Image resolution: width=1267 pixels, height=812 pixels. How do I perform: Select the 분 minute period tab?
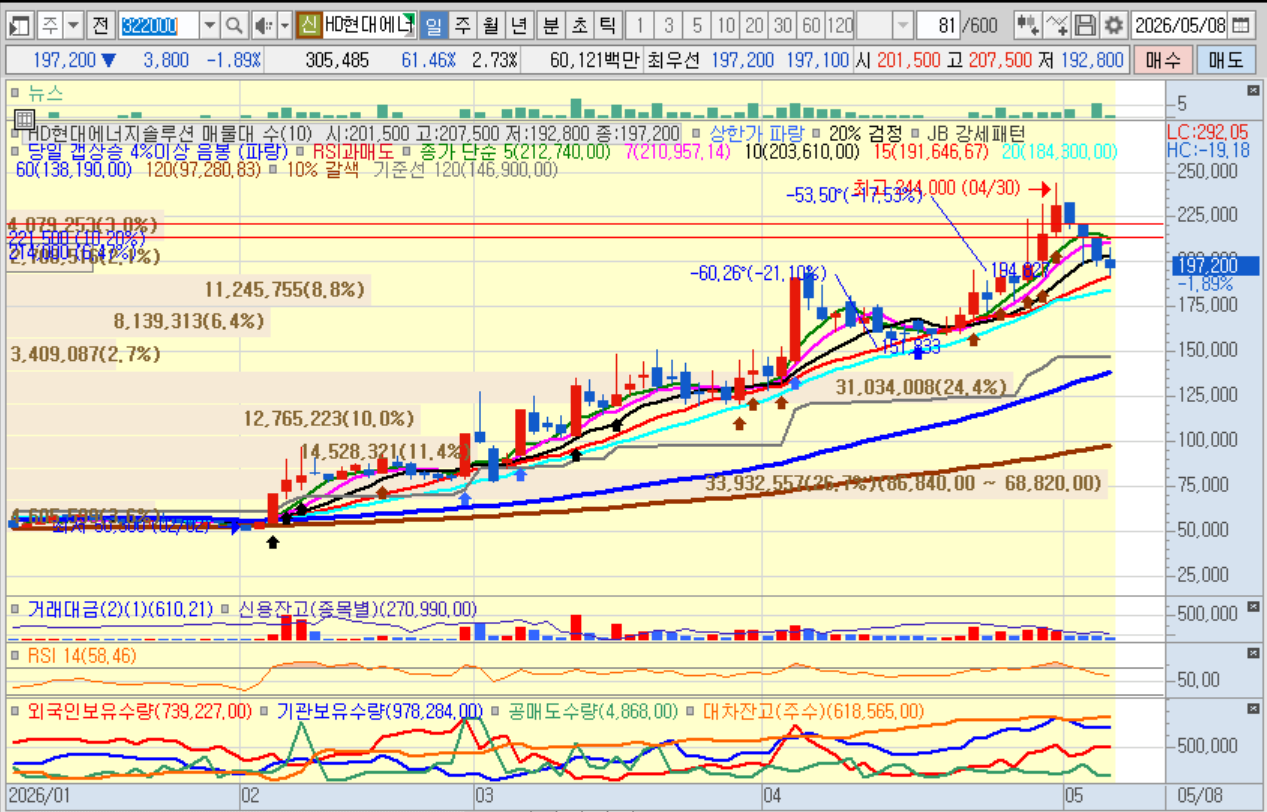coord(550,24)
